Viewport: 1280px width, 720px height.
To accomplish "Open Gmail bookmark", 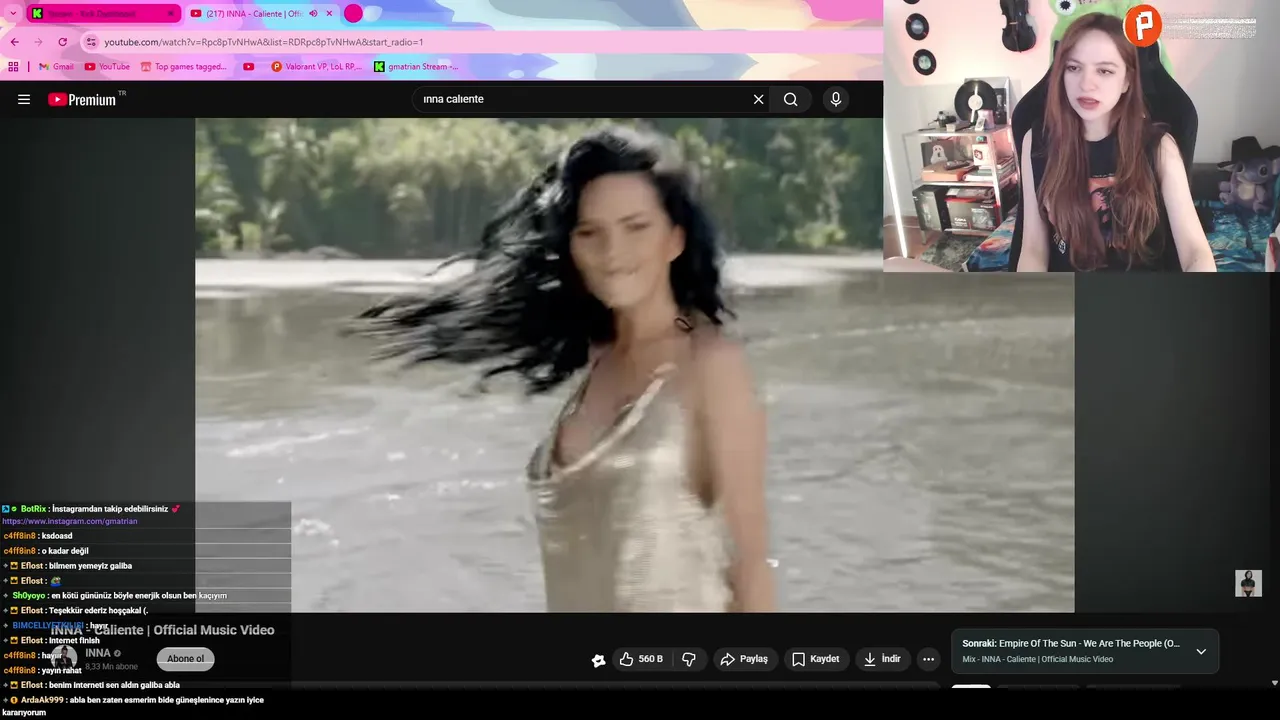I will [x=56, y=67].
